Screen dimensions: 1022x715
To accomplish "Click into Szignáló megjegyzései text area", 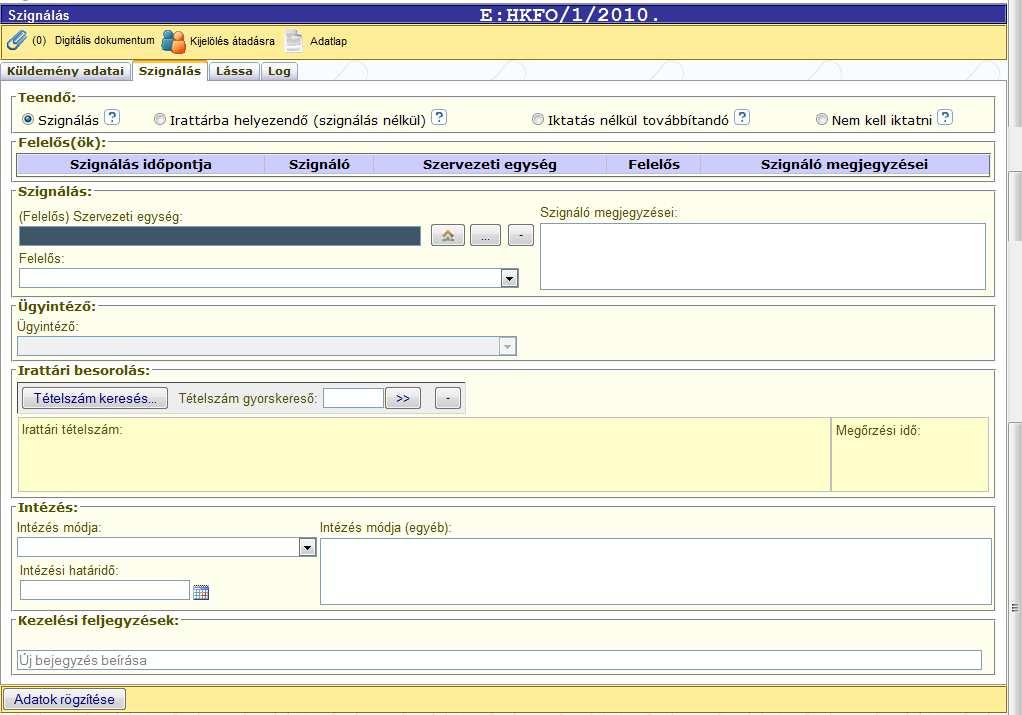I will pyautogui.click(x=763, y=257).
